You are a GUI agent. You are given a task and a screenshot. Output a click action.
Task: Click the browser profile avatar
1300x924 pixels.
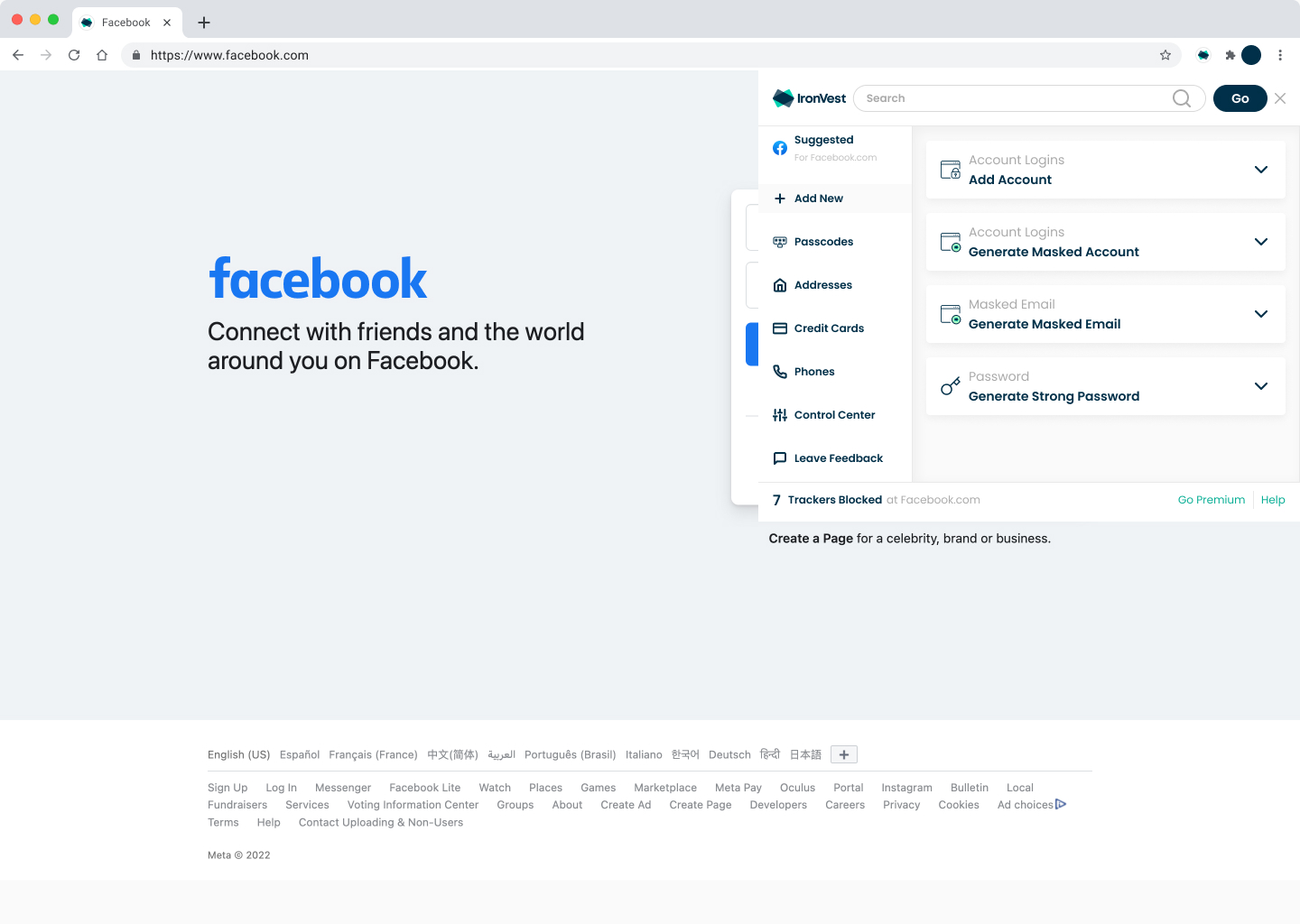1251,55
